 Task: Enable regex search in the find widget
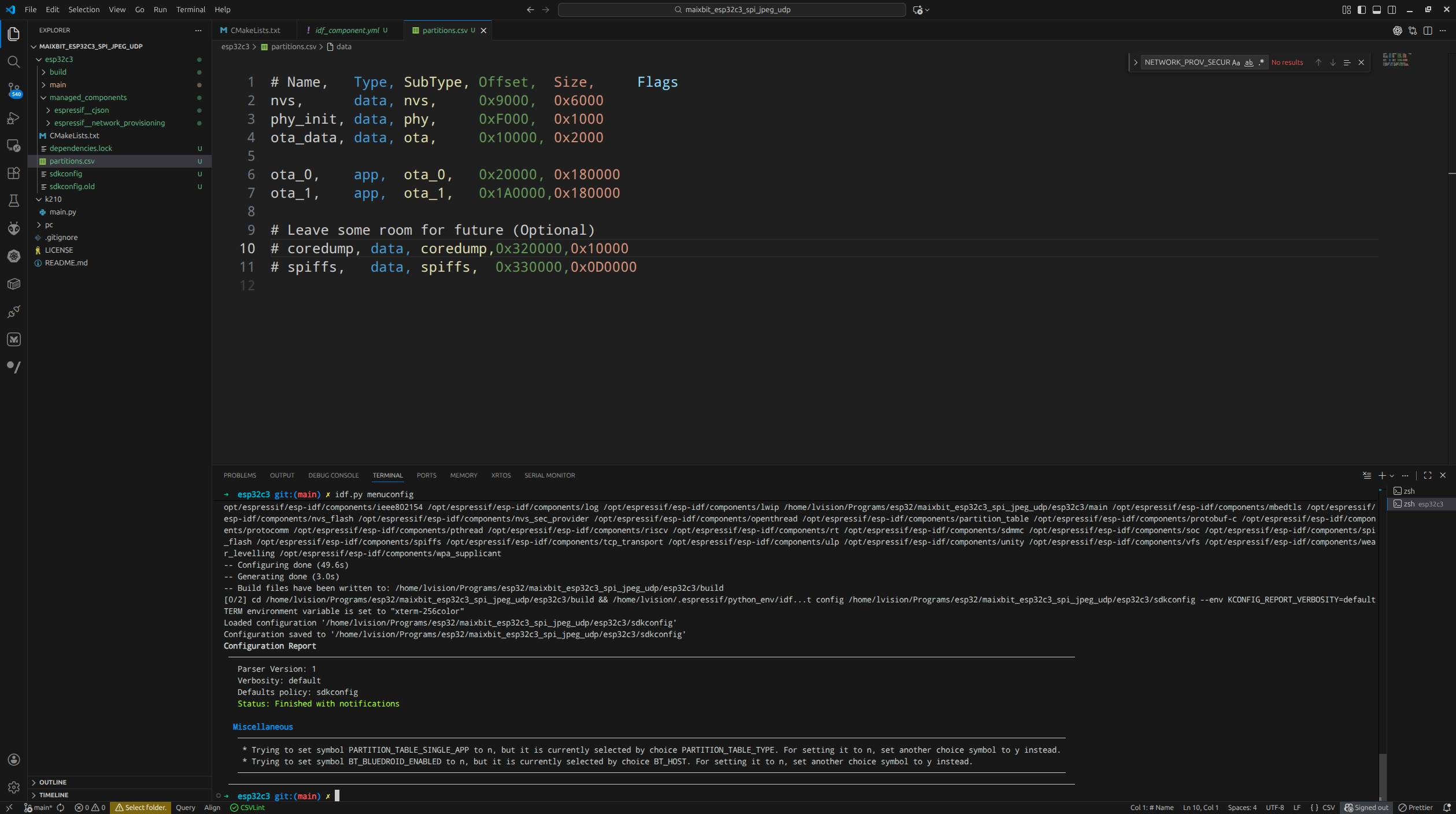pos(1261,62)
